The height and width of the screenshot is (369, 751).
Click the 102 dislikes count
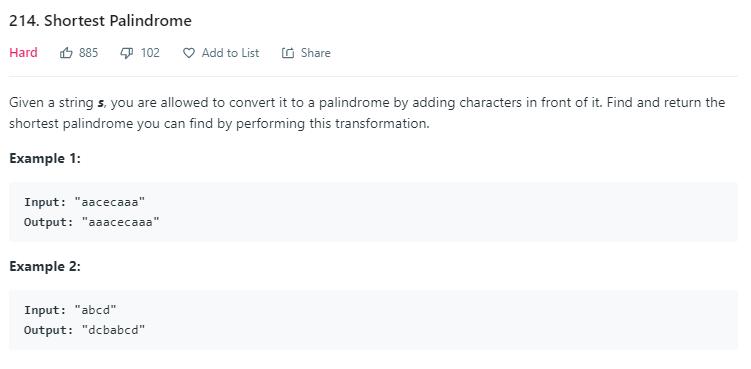pos(150,53)
